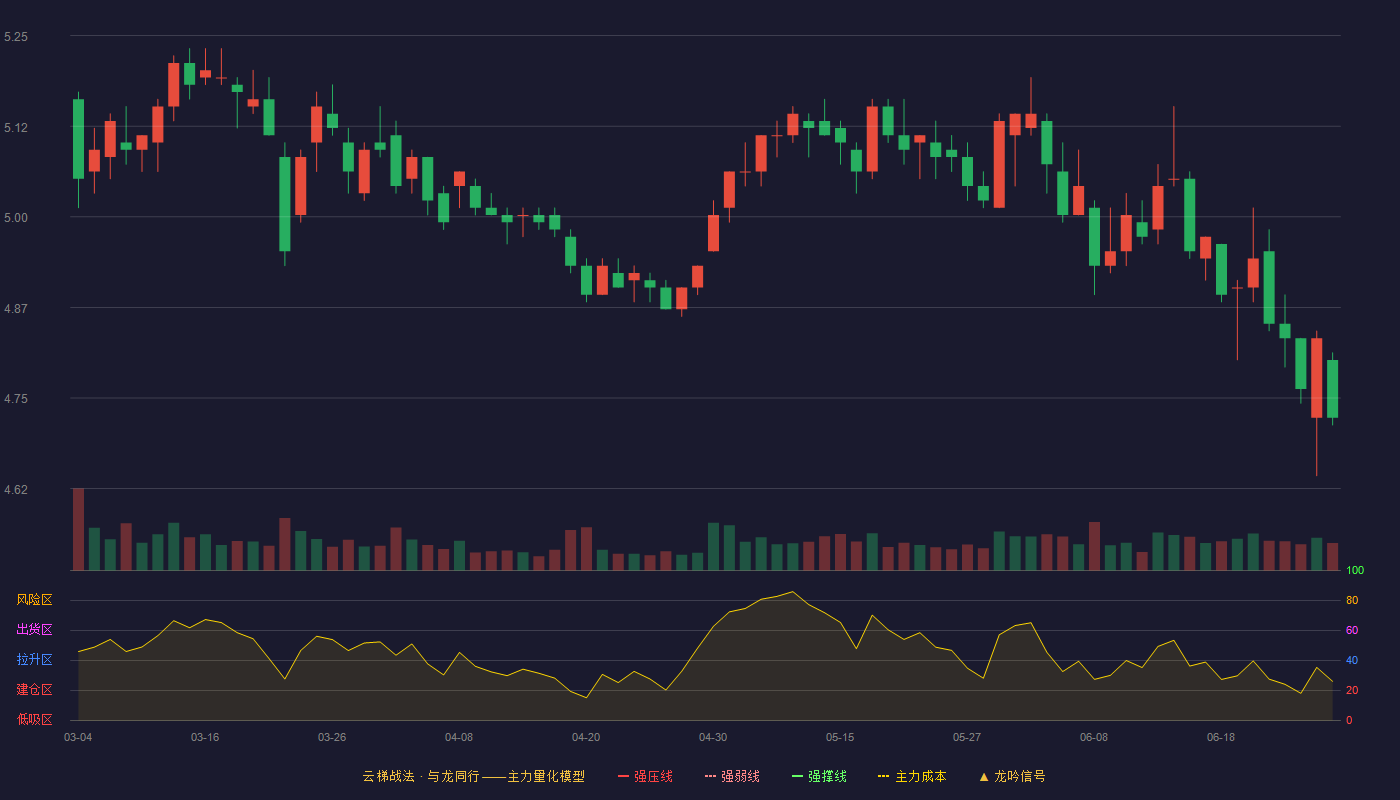
Task: Toggle the 龙吟信号 legend item
Action: click(1012, 776)
